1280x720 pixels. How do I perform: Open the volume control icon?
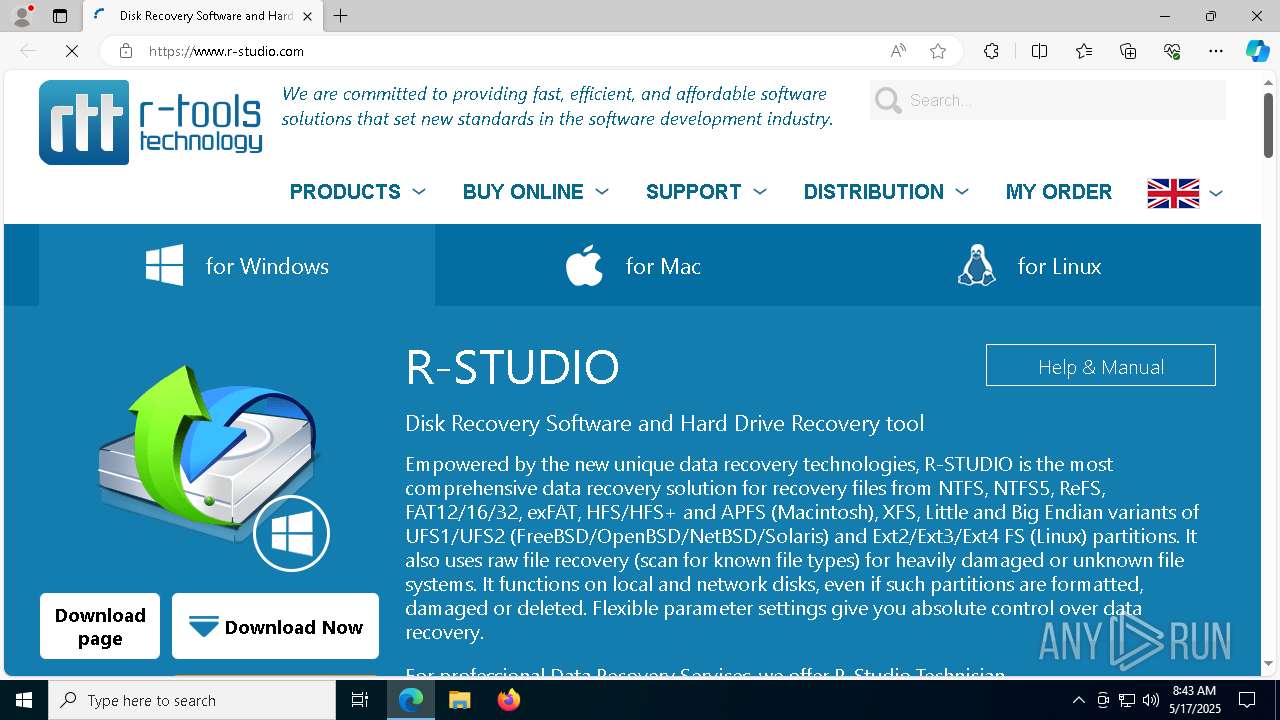pos(1151,700)
